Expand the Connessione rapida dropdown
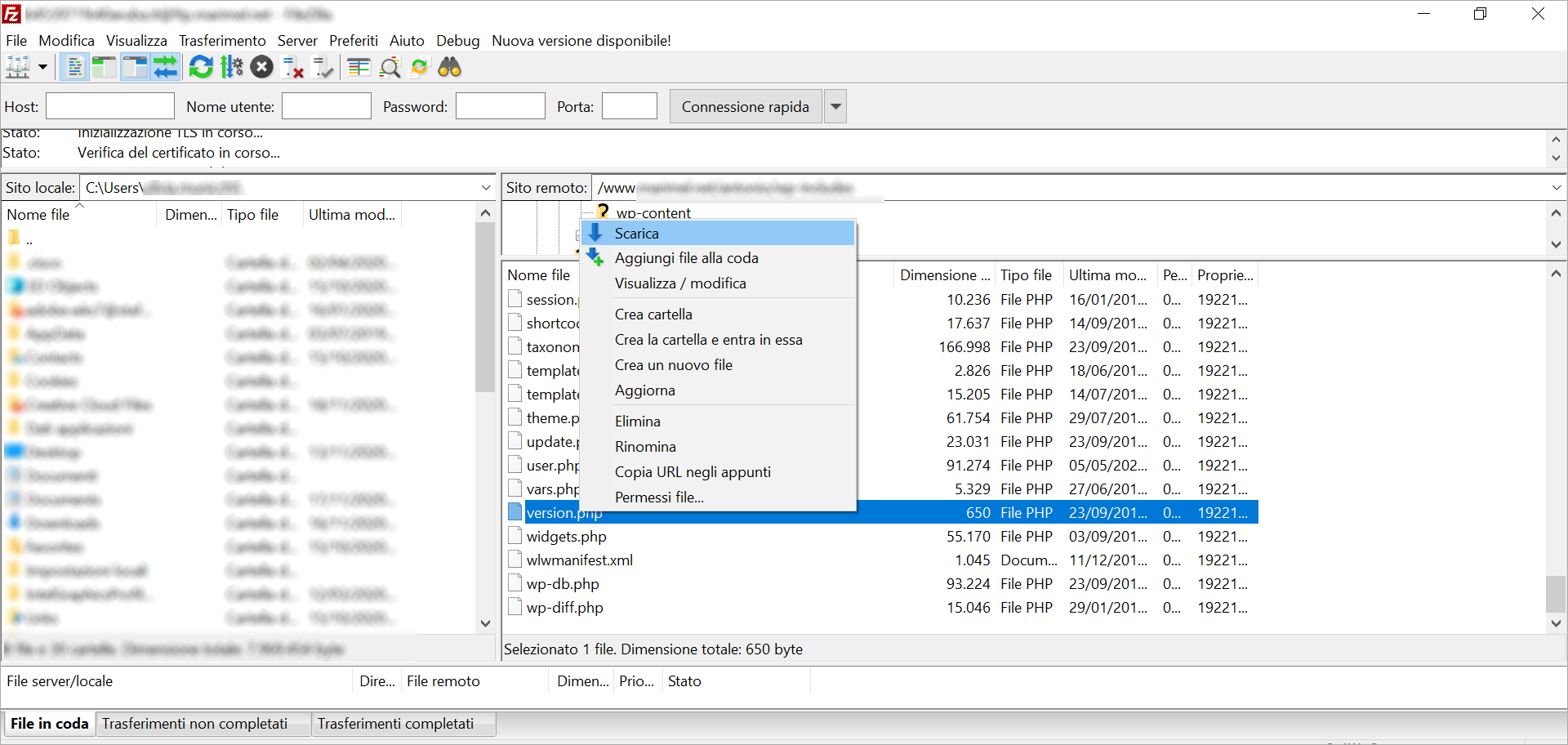 (835, 106)
